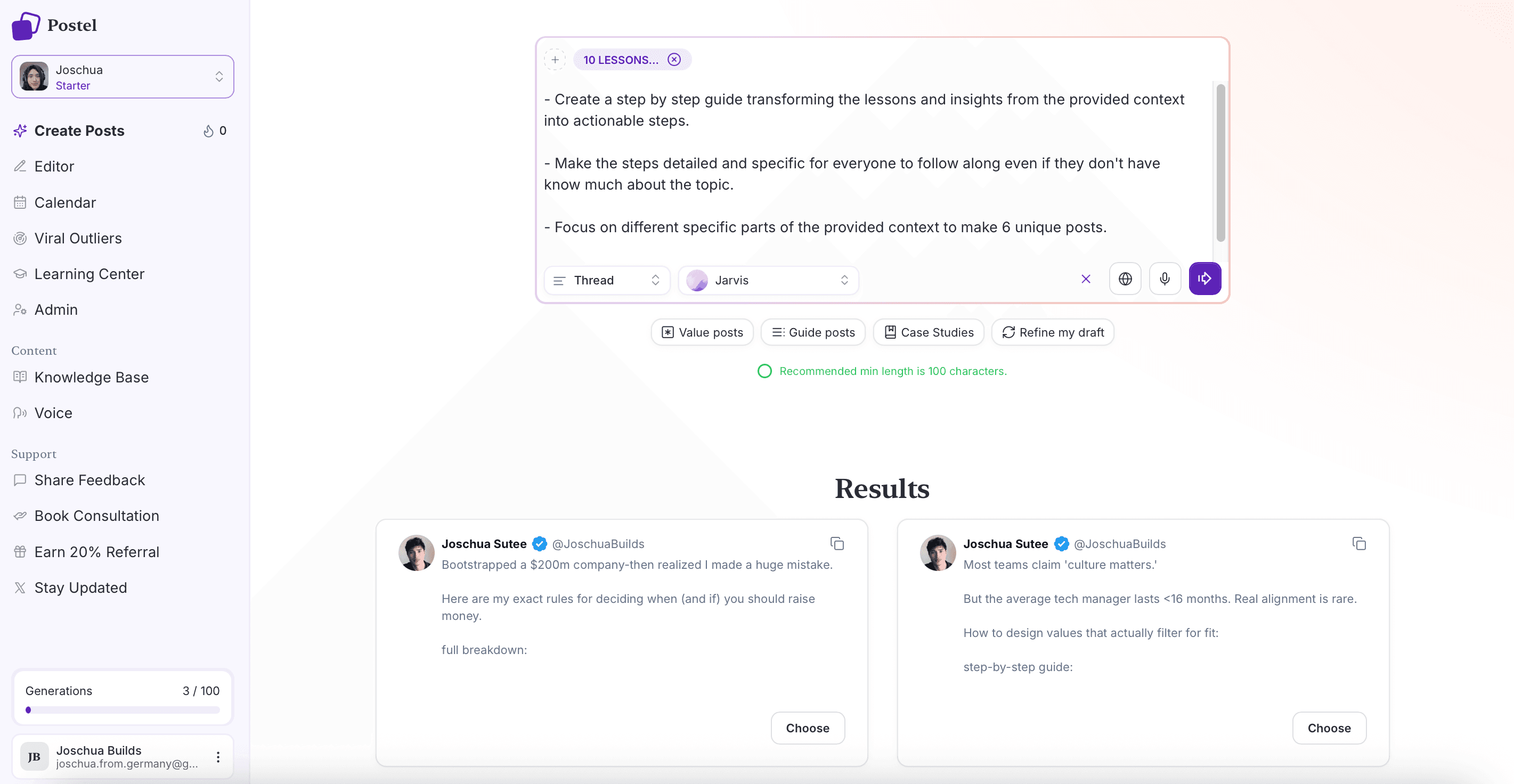Click the Generations usage progress bar

click(122, 710)
